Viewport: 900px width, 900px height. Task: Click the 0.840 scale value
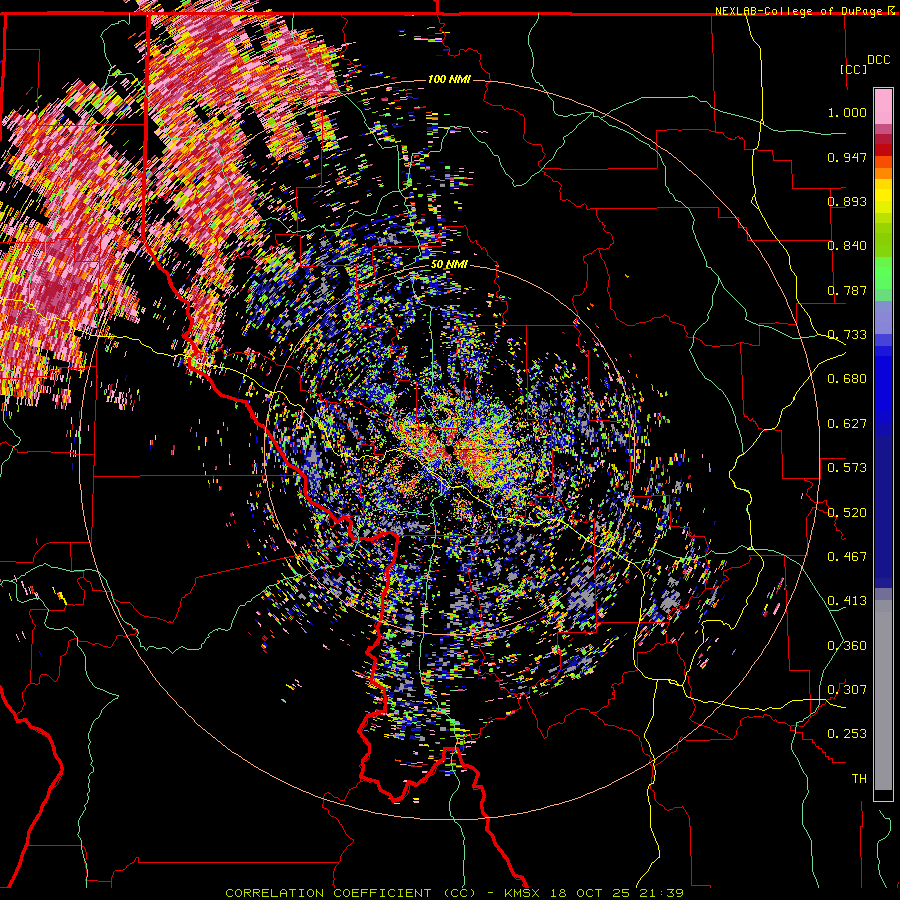coord(847,246)
